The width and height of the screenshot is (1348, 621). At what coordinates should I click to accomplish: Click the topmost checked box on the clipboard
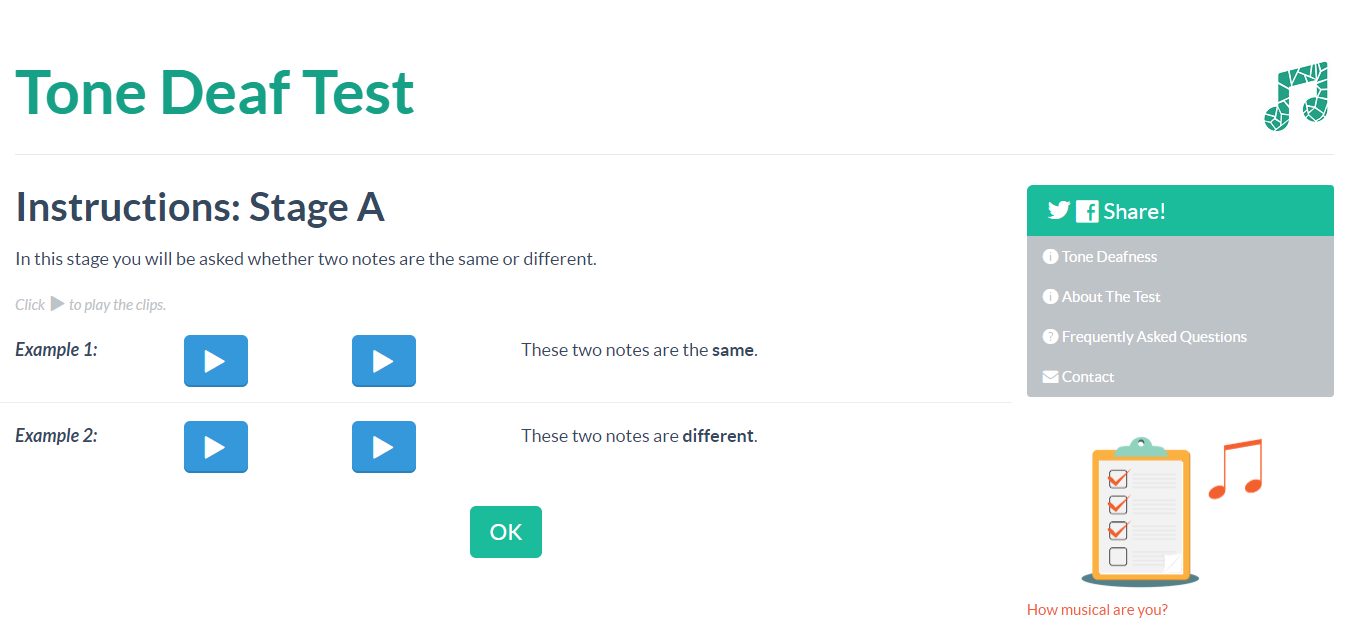tap(1118, 479)
